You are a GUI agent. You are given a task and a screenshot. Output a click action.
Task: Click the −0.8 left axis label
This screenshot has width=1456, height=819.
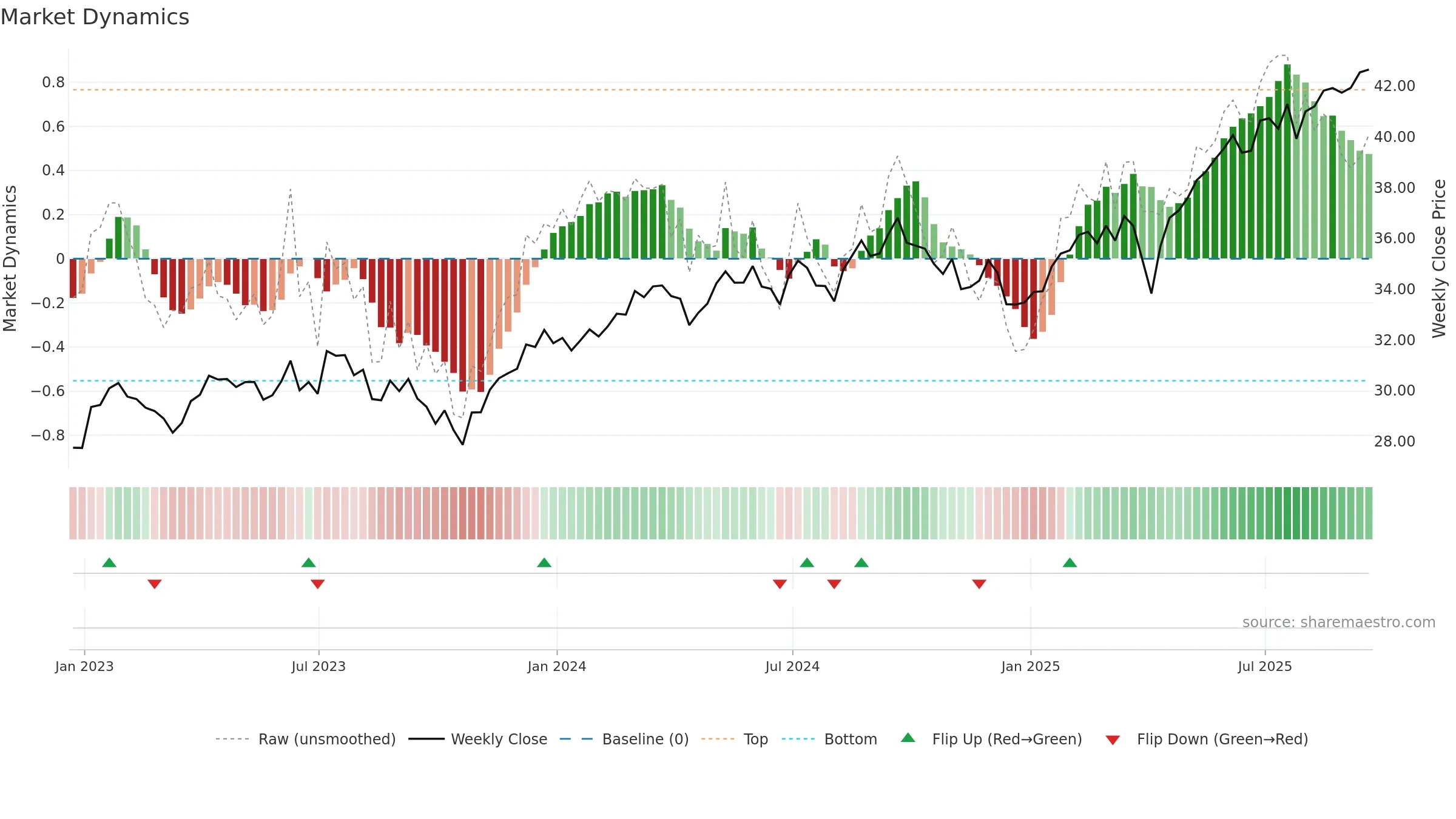click(48, 436)
